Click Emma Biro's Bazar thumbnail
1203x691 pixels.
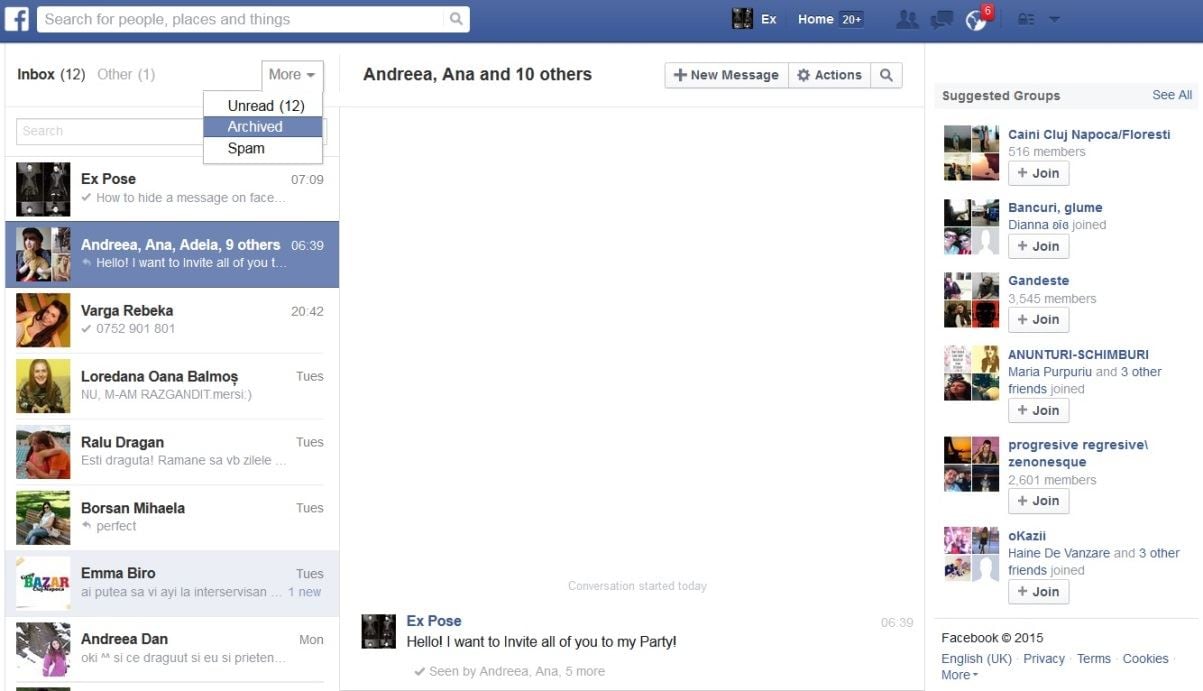(x=43, y=583)
